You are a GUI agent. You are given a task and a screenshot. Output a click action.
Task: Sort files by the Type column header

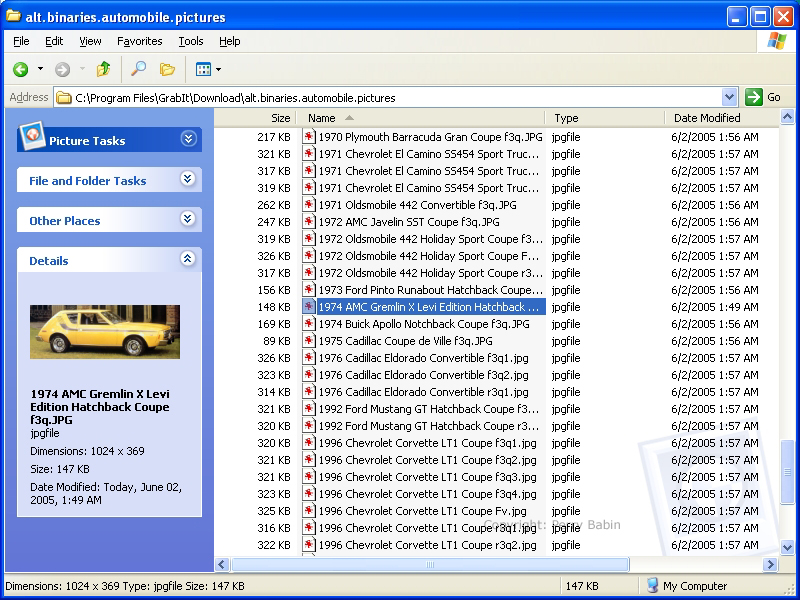[605, 118]
